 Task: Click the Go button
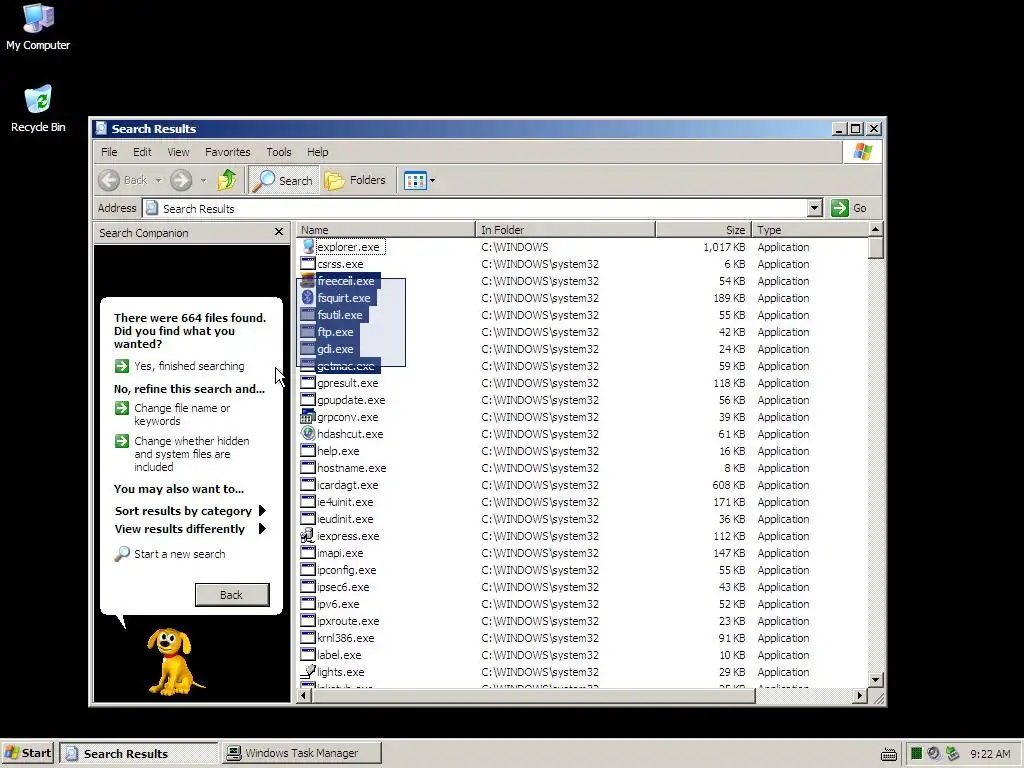[850, 208]
